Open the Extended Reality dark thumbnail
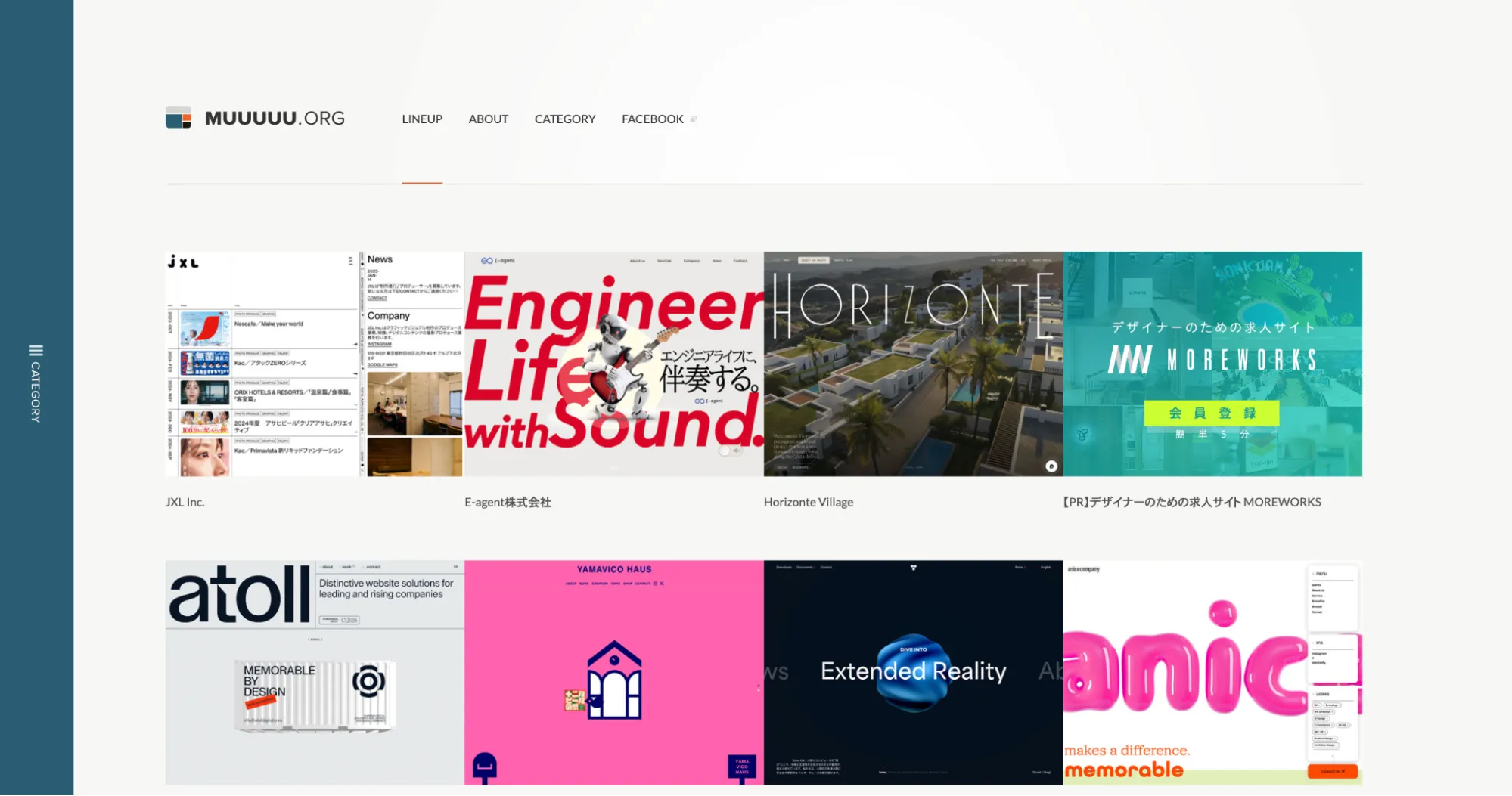Screen dimensions: 1512x796 pos(914,673)
